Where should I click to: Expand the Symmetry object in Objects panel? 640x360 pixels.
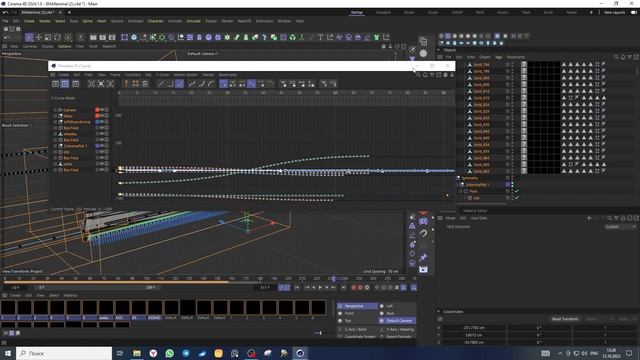458,178
